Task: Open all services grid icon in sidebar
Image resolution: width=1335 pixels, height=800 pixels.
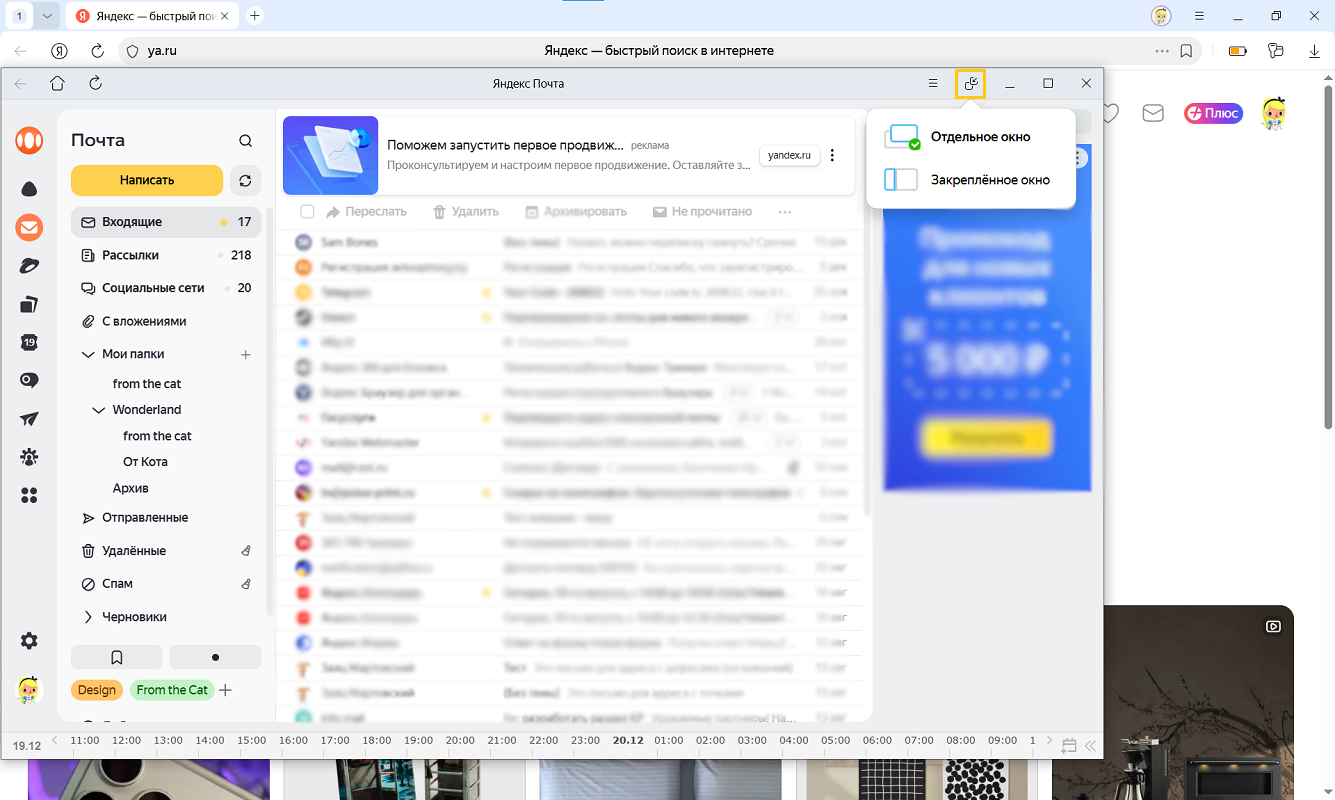Action: click(29, 495)
